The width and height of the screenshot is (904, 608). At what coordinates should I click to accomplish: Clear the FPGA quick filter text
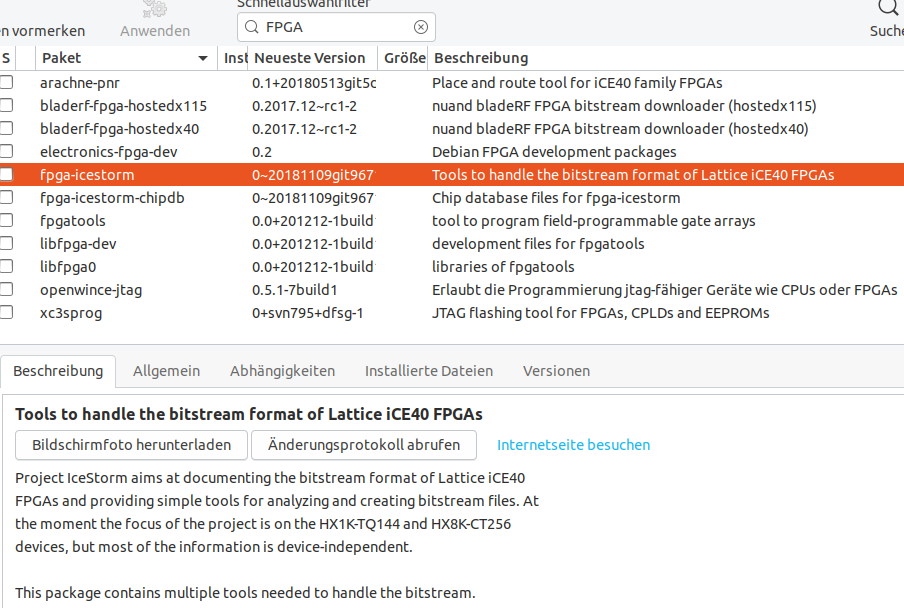[421, 27]
